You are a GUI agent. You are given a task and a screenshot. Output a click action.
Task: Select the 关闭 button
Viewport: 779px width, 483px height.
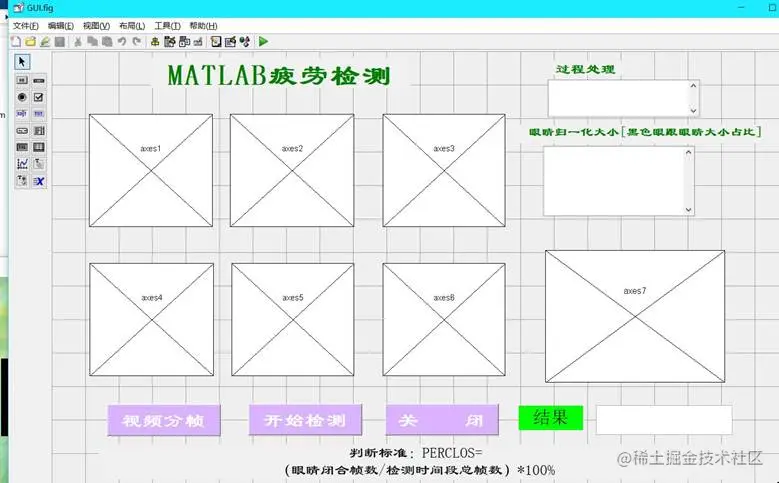click(442, 420)
